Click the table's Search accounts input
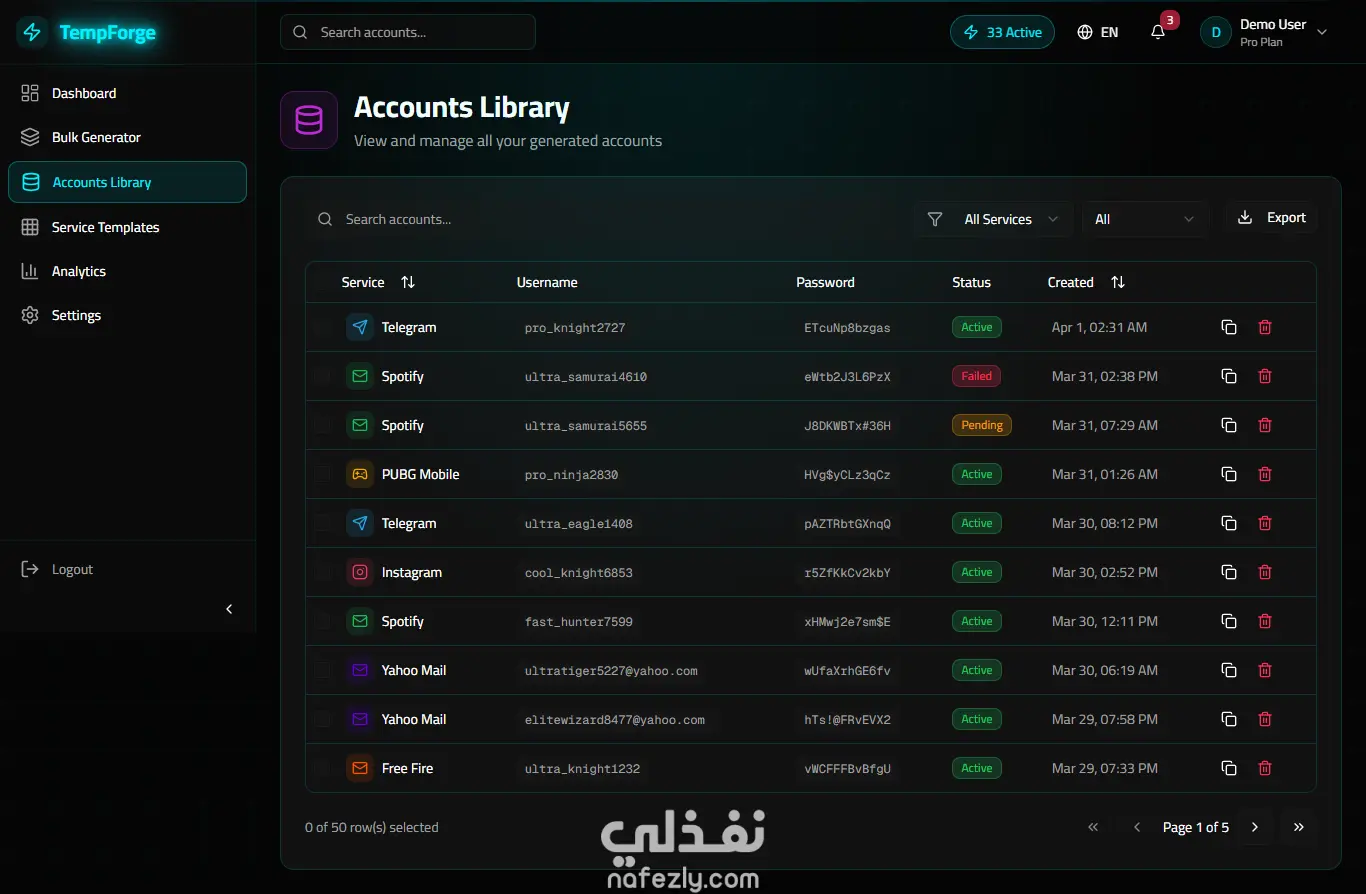1366x894 pixels. click(605, 219)
